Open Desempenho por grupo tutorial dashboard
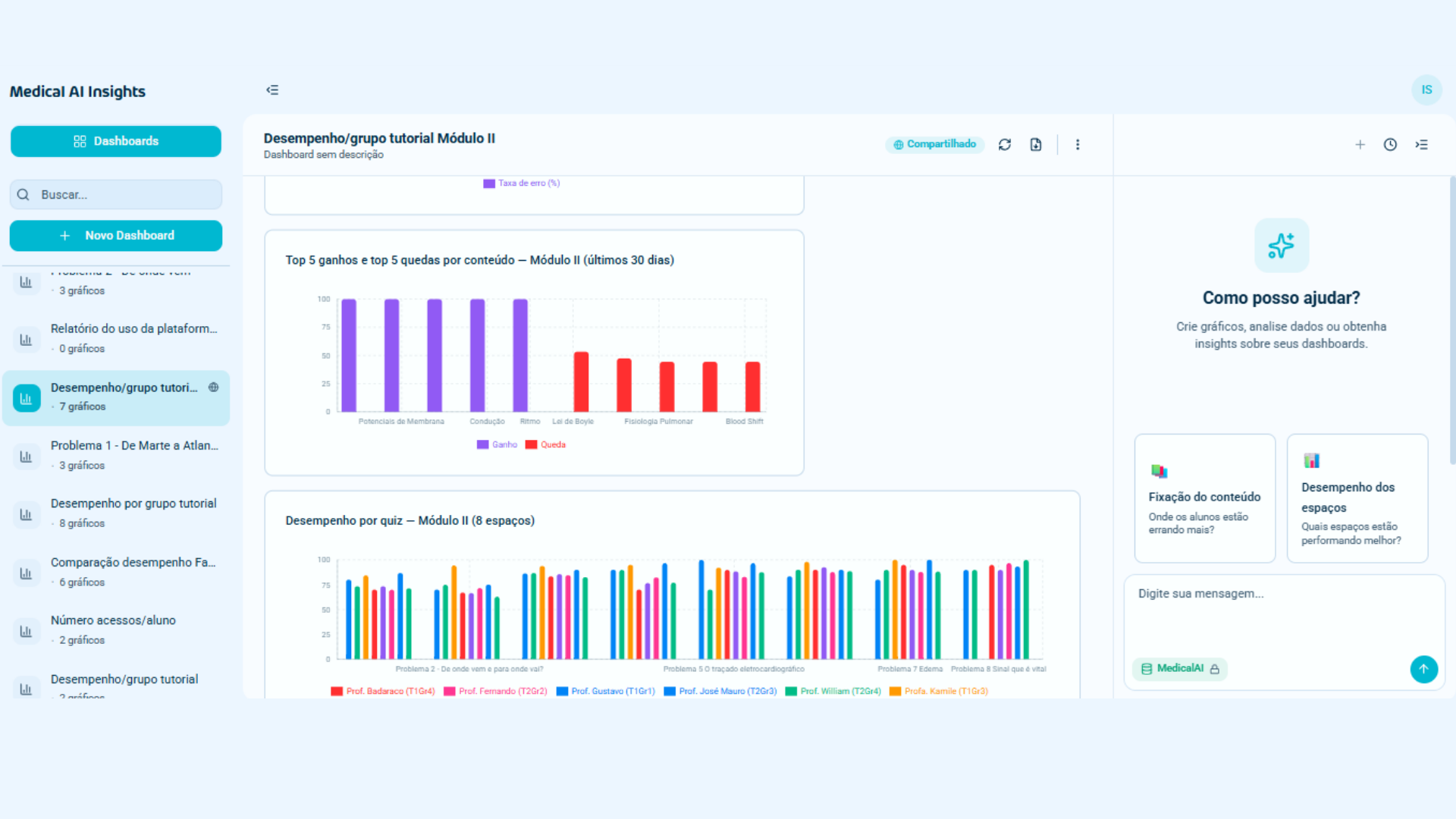 point(116,513)
